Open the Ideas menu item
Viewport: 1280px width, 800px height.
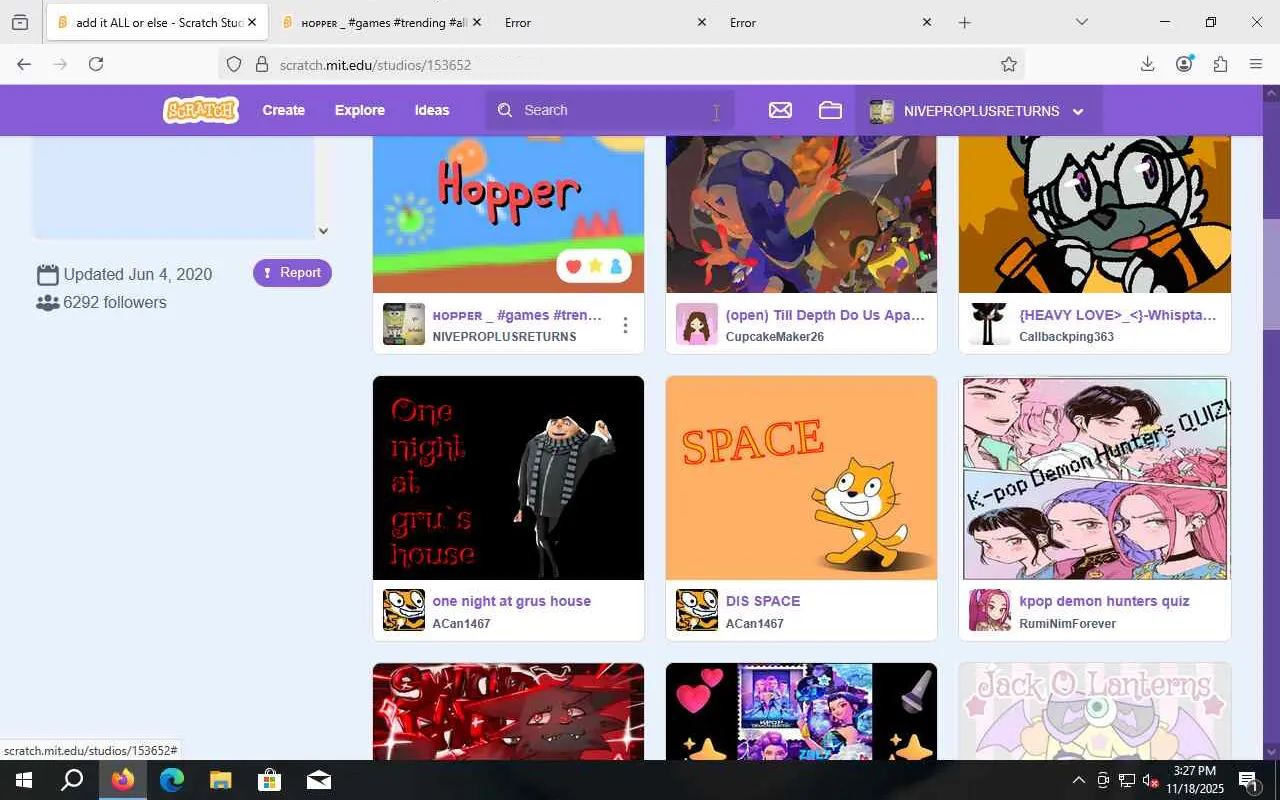pos(432,110)
